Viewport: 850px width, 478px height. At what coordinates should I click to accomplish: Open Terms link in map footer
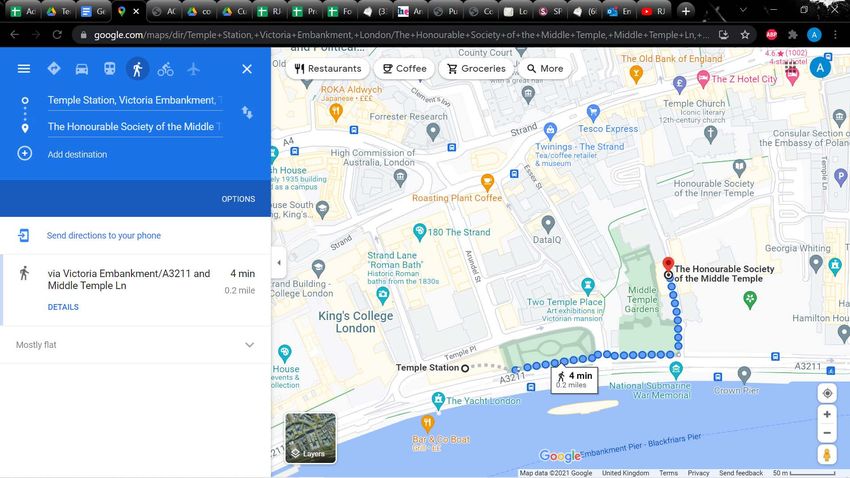(x=668, y=473)
